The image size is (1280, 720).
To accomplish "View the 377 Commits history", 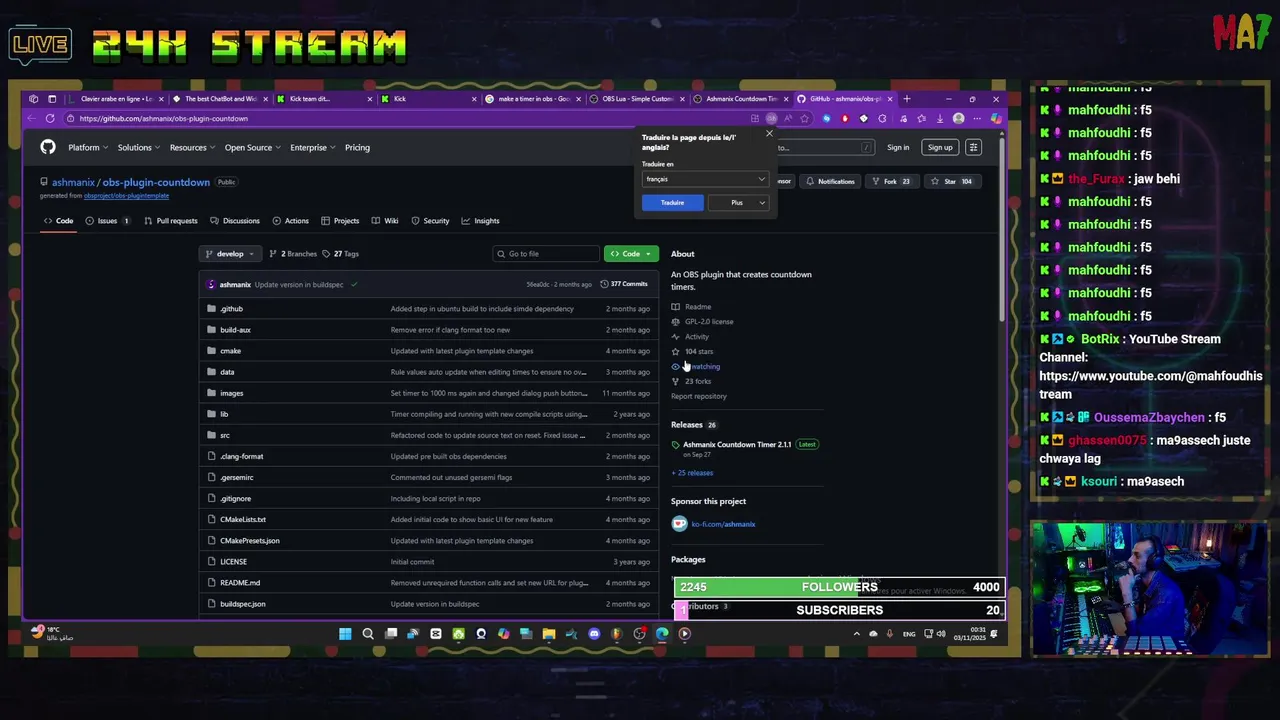I will (x=625, y=284).
